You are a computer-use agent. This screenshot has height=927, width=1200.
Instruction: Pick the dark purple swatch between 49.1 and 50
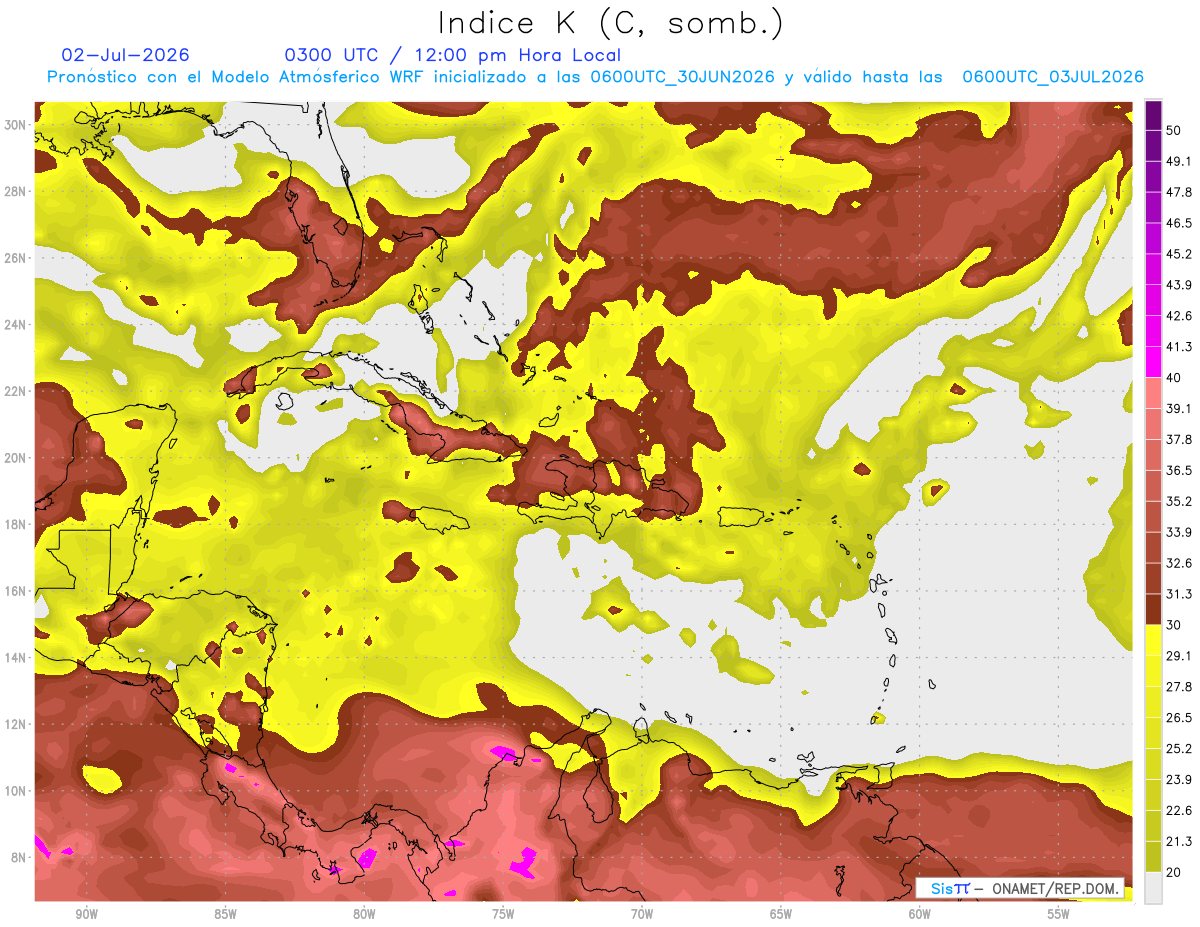click(x=1153, y=145)
